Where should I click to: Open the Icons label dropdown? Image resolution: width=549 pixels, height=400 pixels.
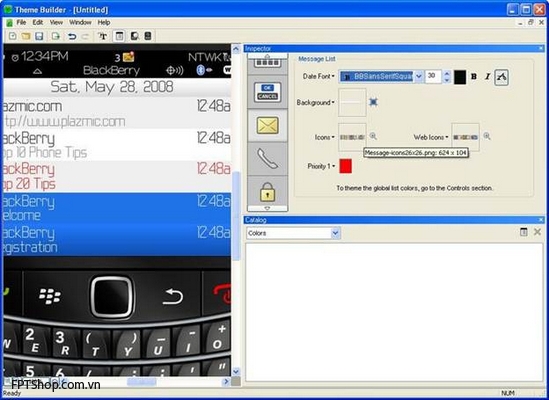tap(325, 137)
